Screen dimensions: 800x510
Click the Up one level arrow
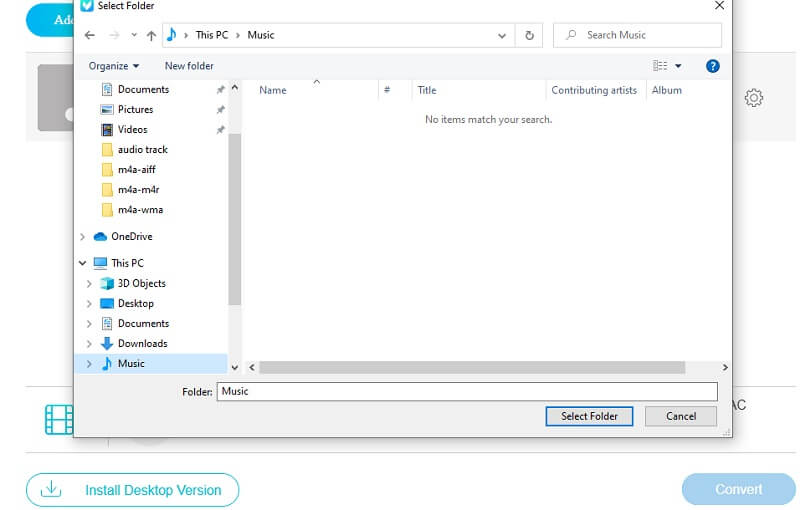click(151, 35)
